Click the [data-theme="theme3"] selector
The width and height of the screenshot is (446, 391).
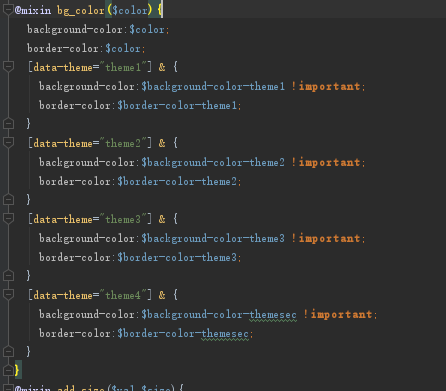point(90,220)
